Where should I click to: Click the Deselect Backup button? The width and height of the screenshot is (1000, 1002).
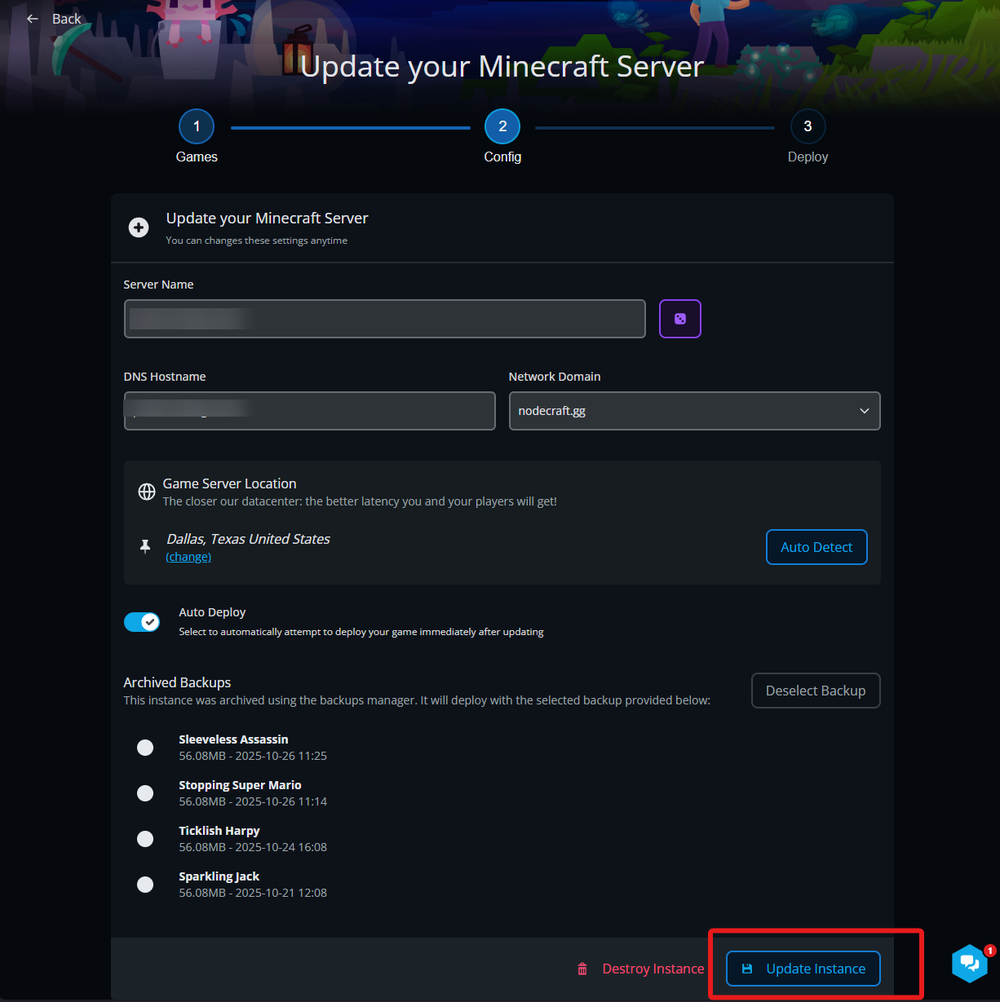coord(815,691)
